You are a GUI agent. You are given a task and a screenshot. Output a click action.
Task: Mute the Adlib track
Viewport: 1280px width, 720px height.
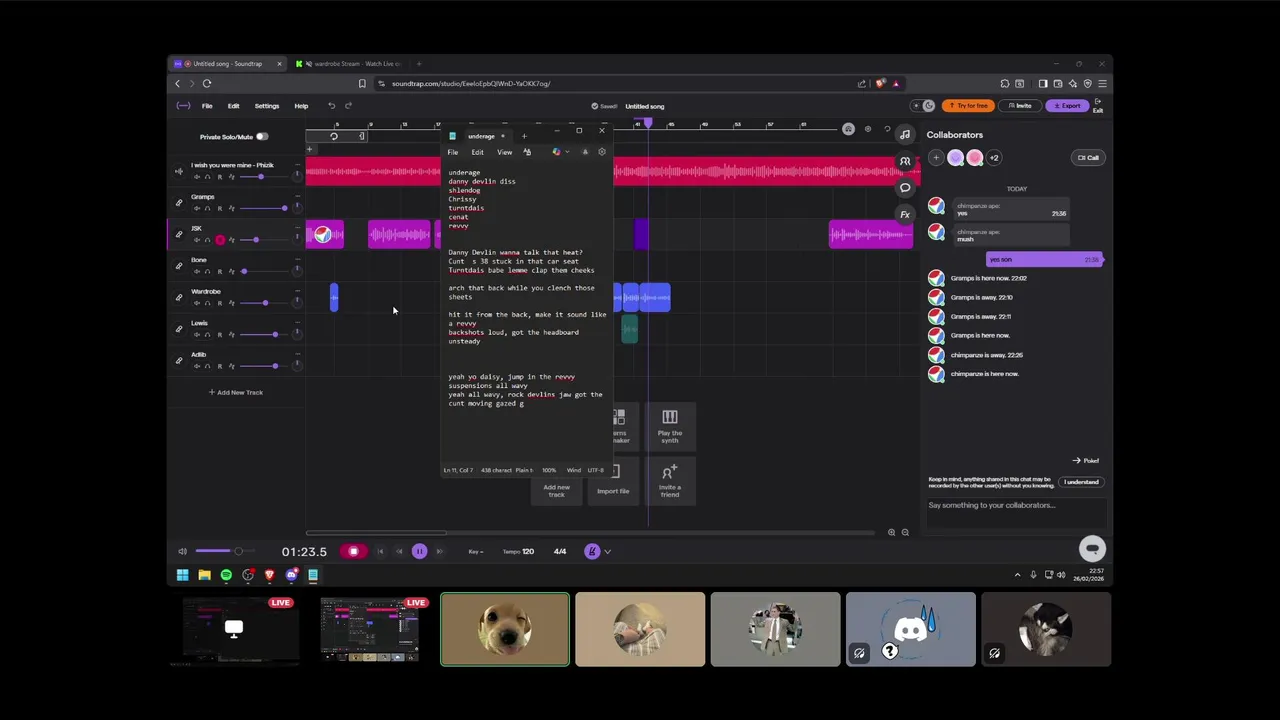click(x=196, y=366)
